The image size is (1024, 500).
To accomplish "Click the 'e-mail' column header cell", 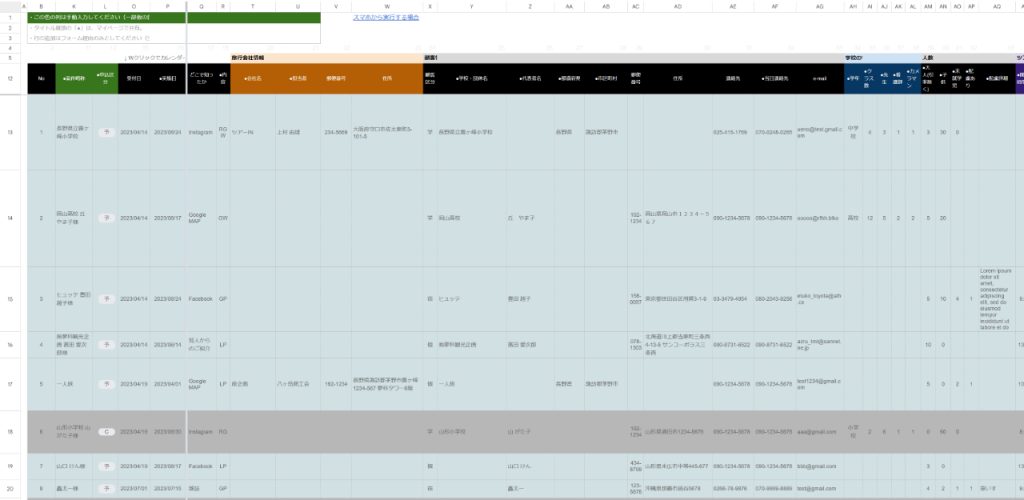I will (819, 78).
